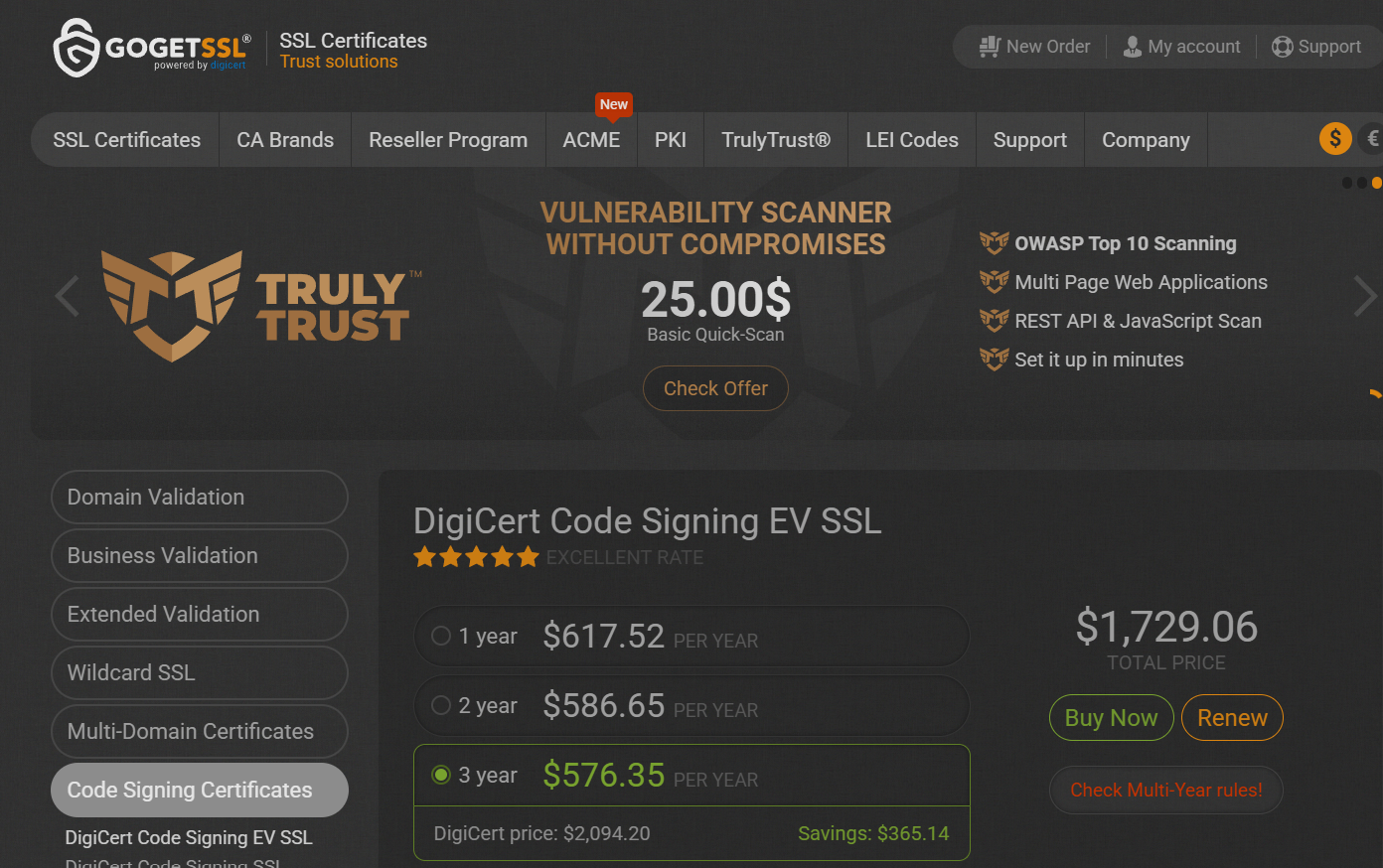Switch currency to euro
The image size is (1383, 868).
coord(1372,138)
